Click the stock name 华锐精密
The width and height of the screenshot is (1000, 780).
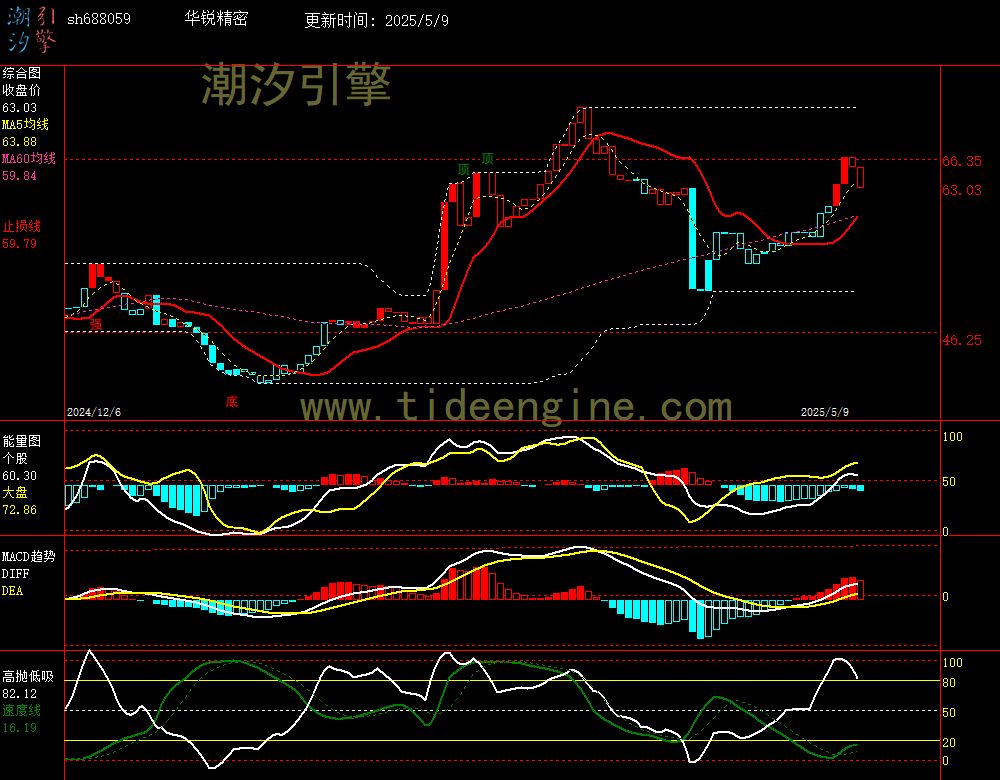point(216,18)
